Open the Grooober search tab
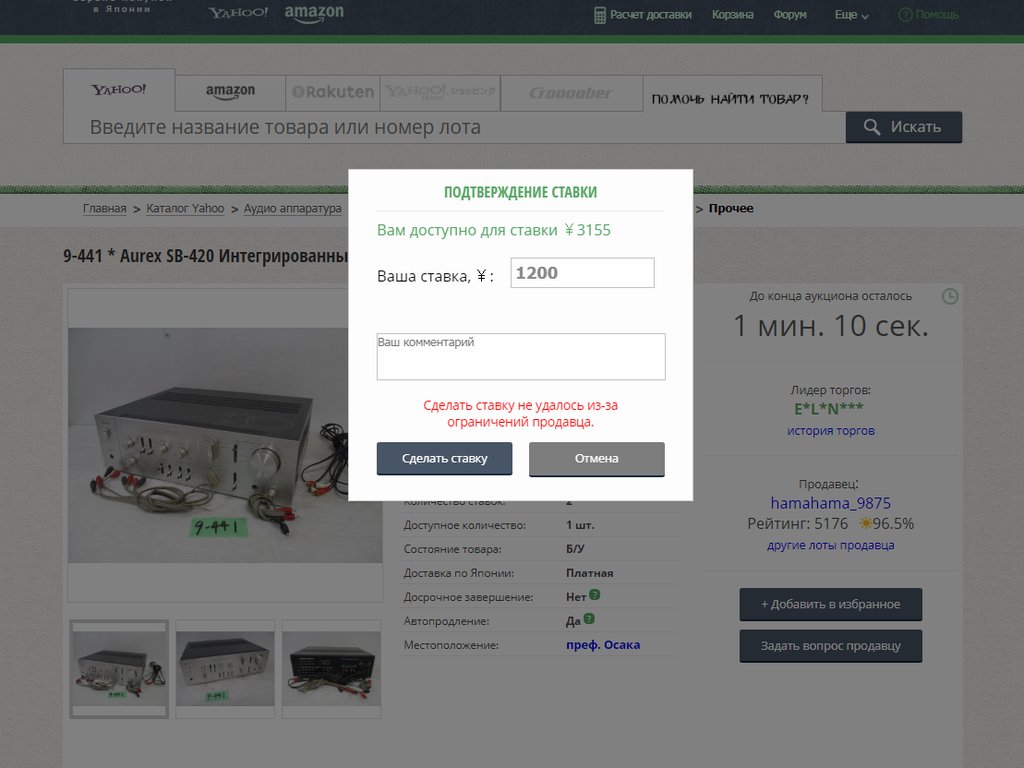Viewport: 1024px width, 768px height. [x=570, y=92]
